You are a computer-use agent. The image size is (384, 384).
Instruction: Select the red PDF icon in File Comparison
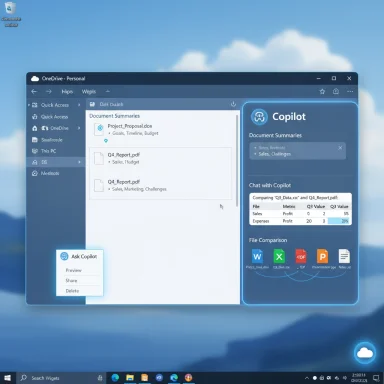coord(301,257)
